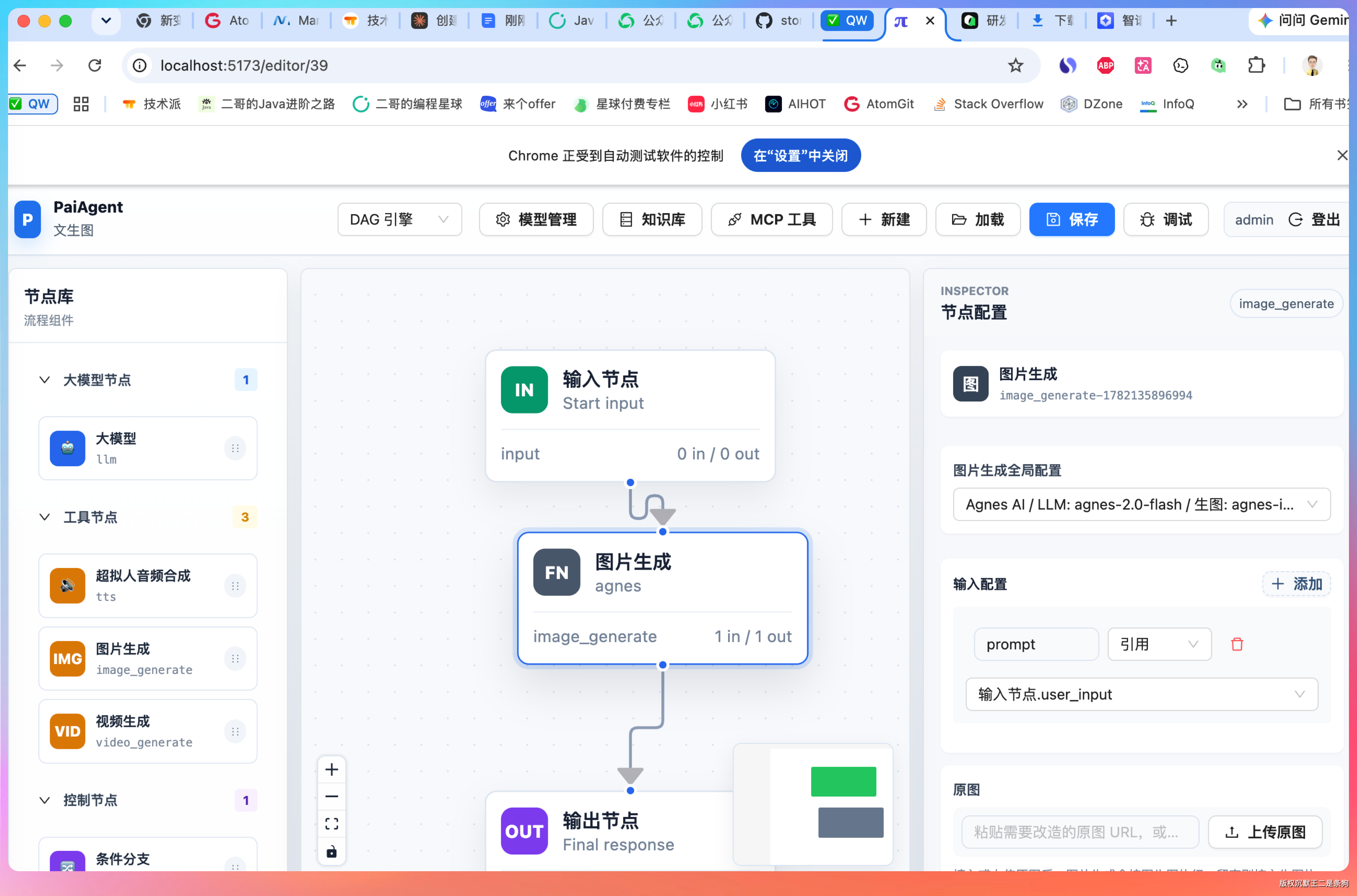Reload the current page
1357x896 pixels.
95,66
